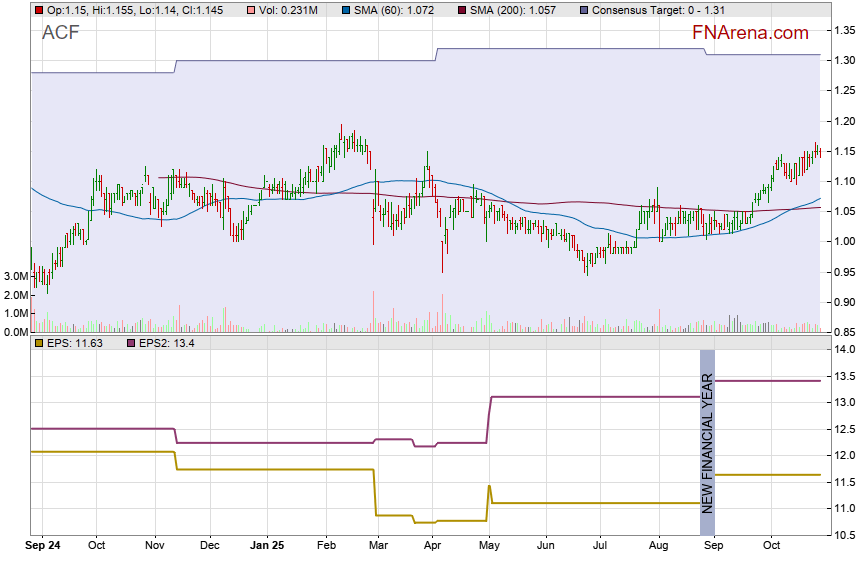859x566 pixels.
Task: Click the EPS2: 13.4 legend text
Action: tap(166, 343)
